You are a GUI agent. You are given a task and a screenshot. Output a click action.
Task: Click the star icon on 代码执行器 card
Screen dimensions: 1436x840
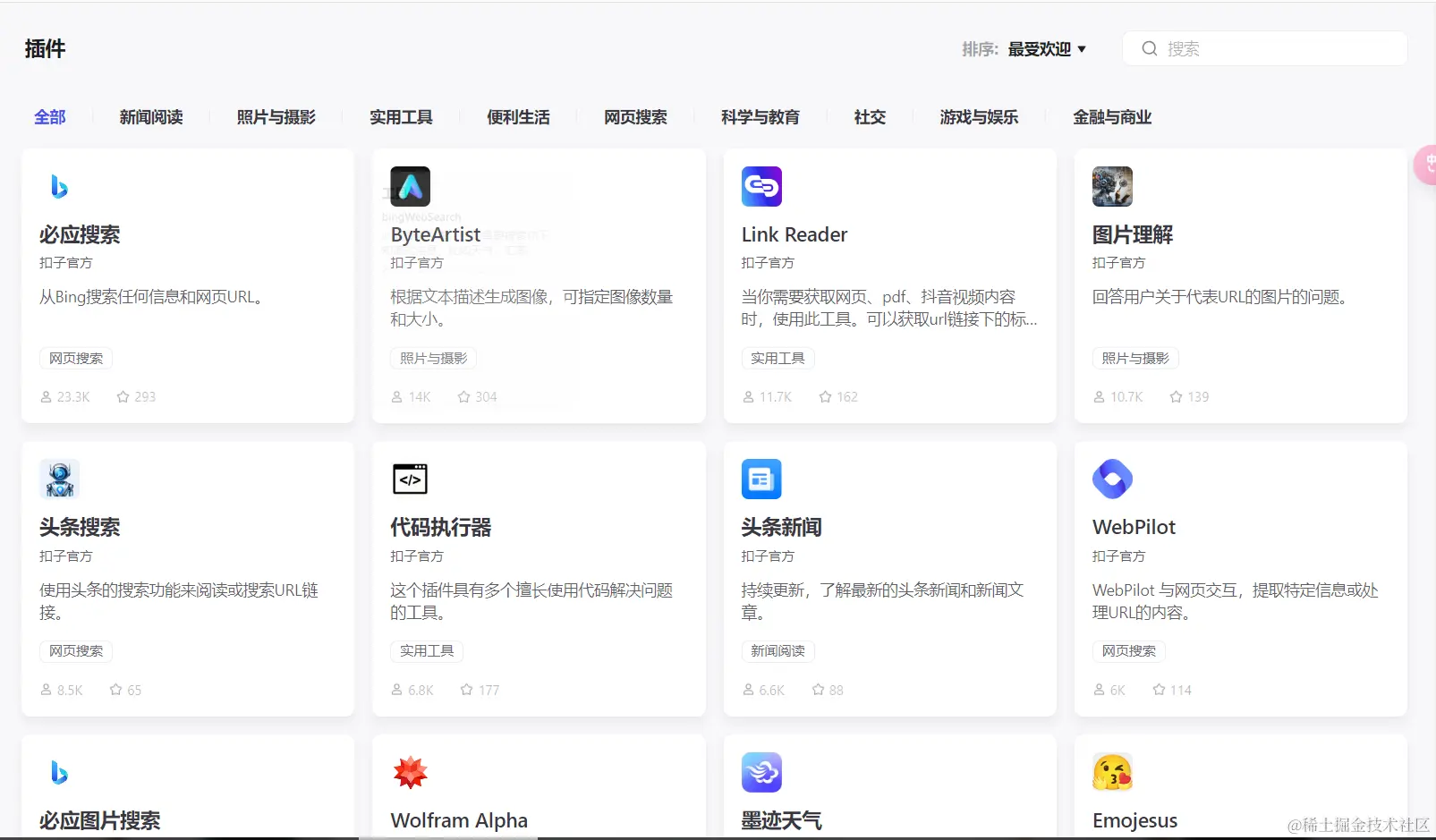tap(466, 690)
